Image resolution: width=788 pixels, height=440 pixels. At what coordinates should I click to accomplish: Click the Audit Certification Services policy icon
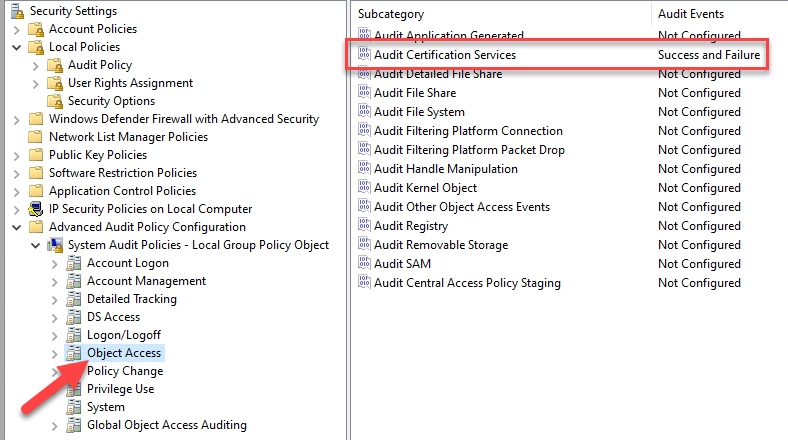coord(363,55)
